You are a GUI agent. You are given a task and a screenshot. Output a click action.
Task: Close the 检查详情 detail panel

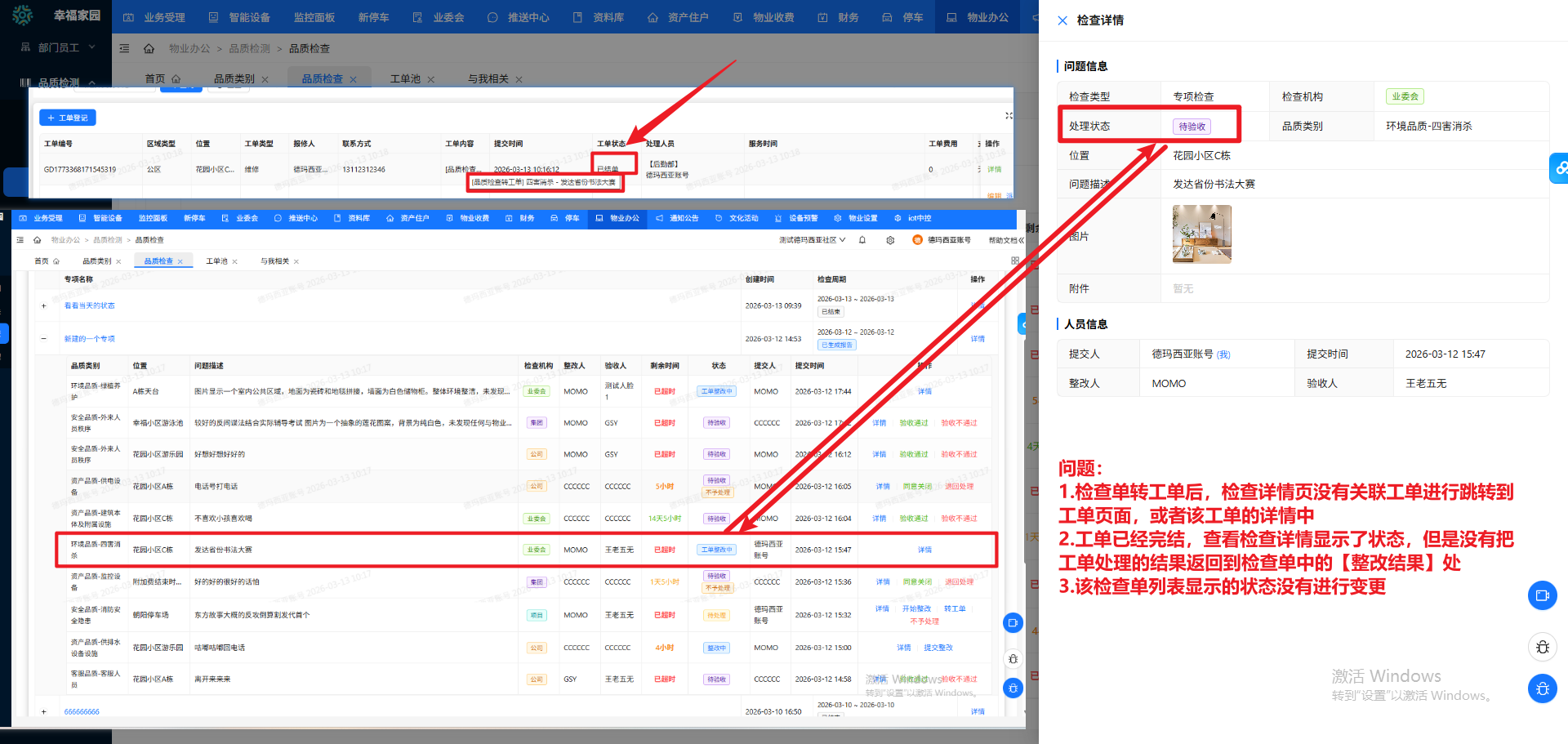click(1062, 20)
